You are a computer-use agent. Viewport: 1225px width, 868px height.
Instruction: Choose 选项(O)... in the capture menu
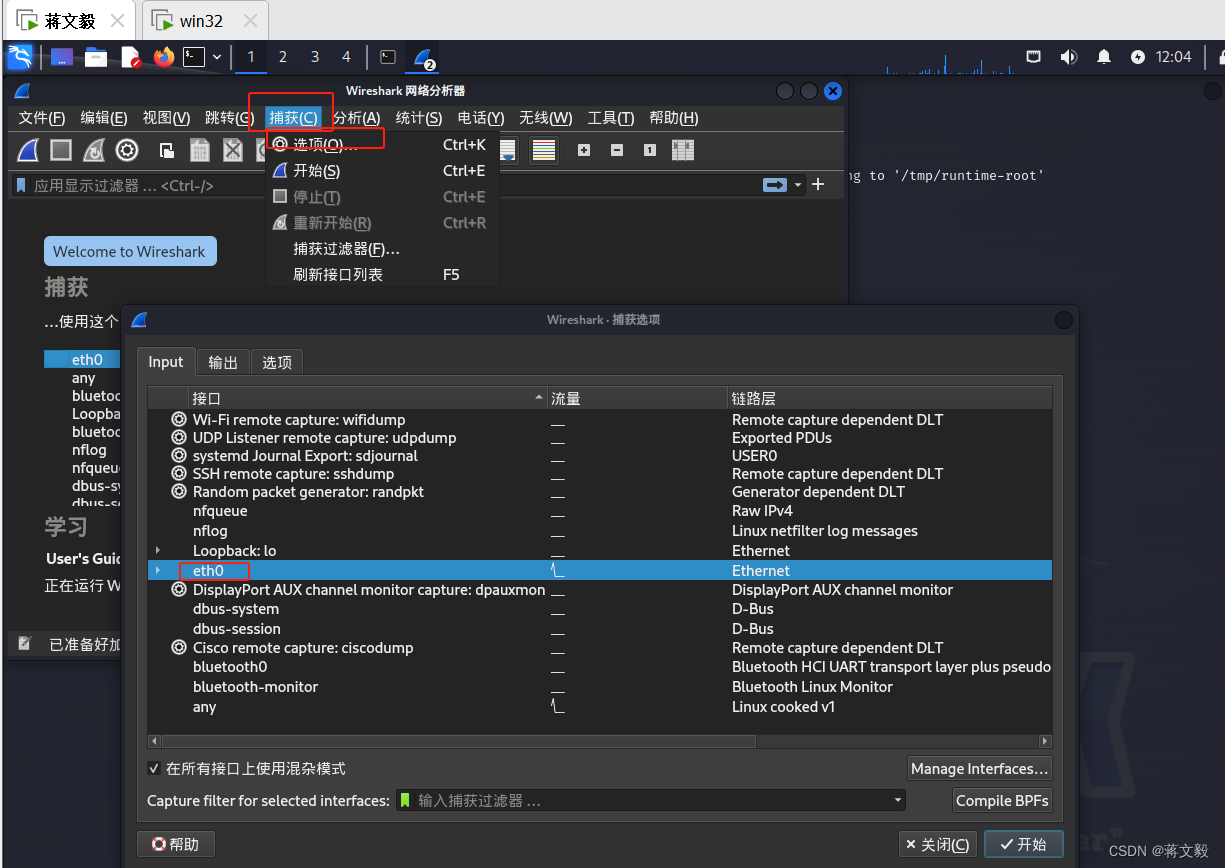click(382, 145)
